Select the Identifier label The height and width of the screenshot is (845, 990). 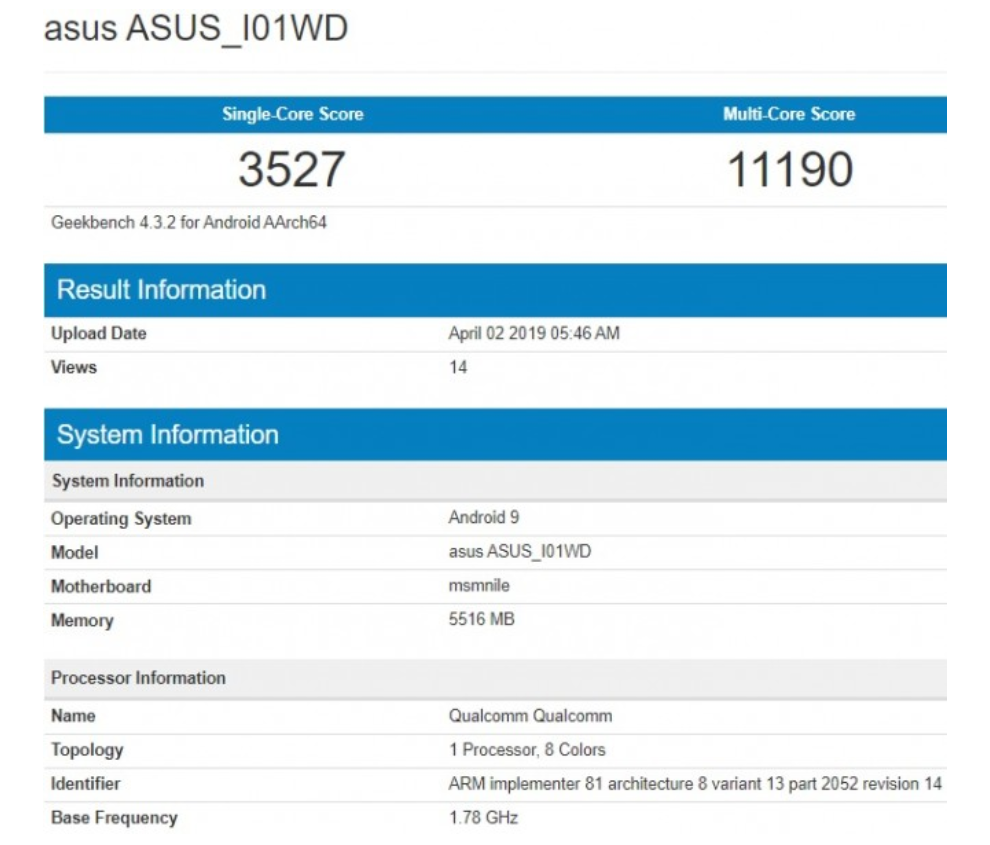pos(85,784)
